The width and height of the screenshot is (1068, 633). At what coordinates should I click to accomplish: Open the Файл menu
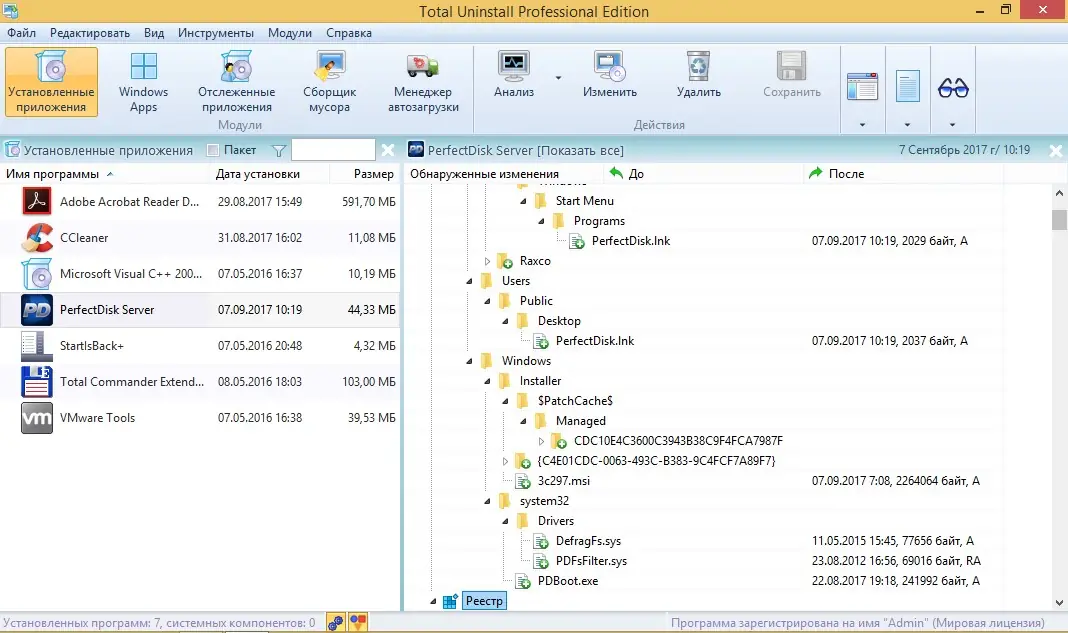(x=21, y=33)
